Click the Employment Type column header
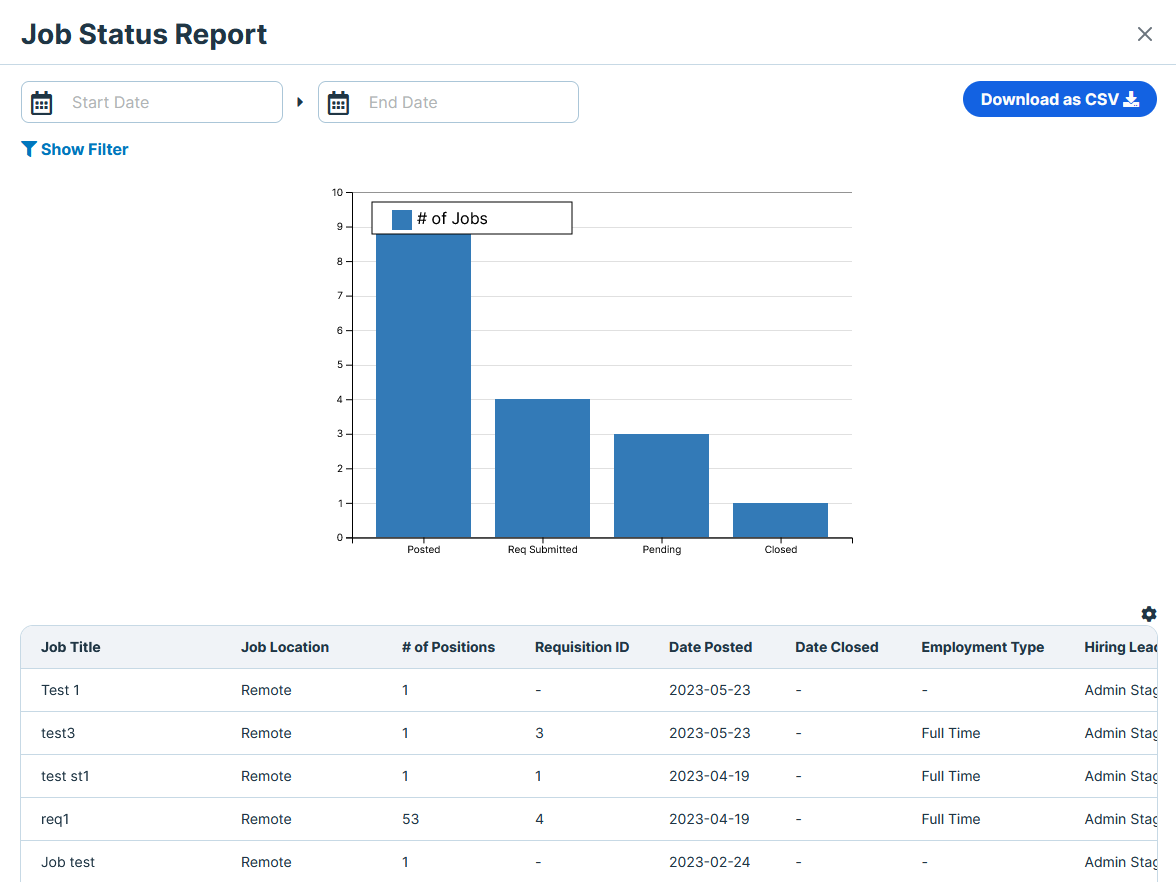The width and height of the screenshot is (1176, 882). pos(982,647)
